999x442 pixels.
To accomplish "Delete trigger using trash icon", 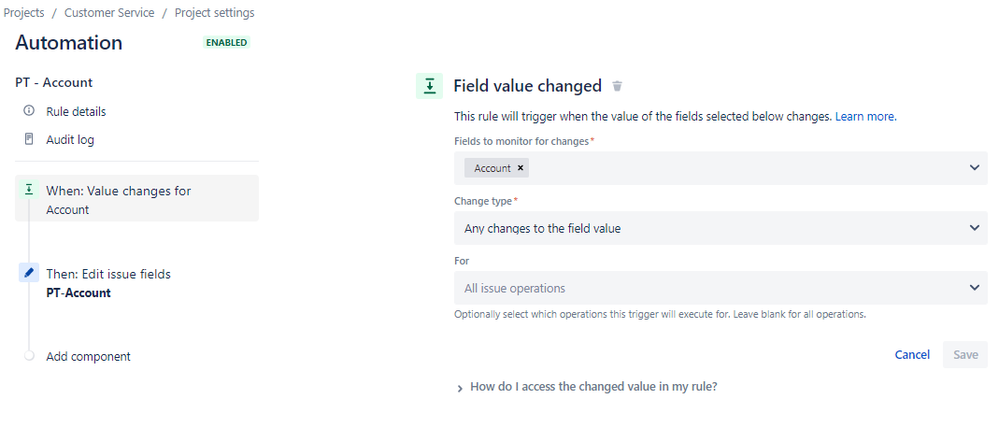I will pyautogui.click(x=617, y=86).
